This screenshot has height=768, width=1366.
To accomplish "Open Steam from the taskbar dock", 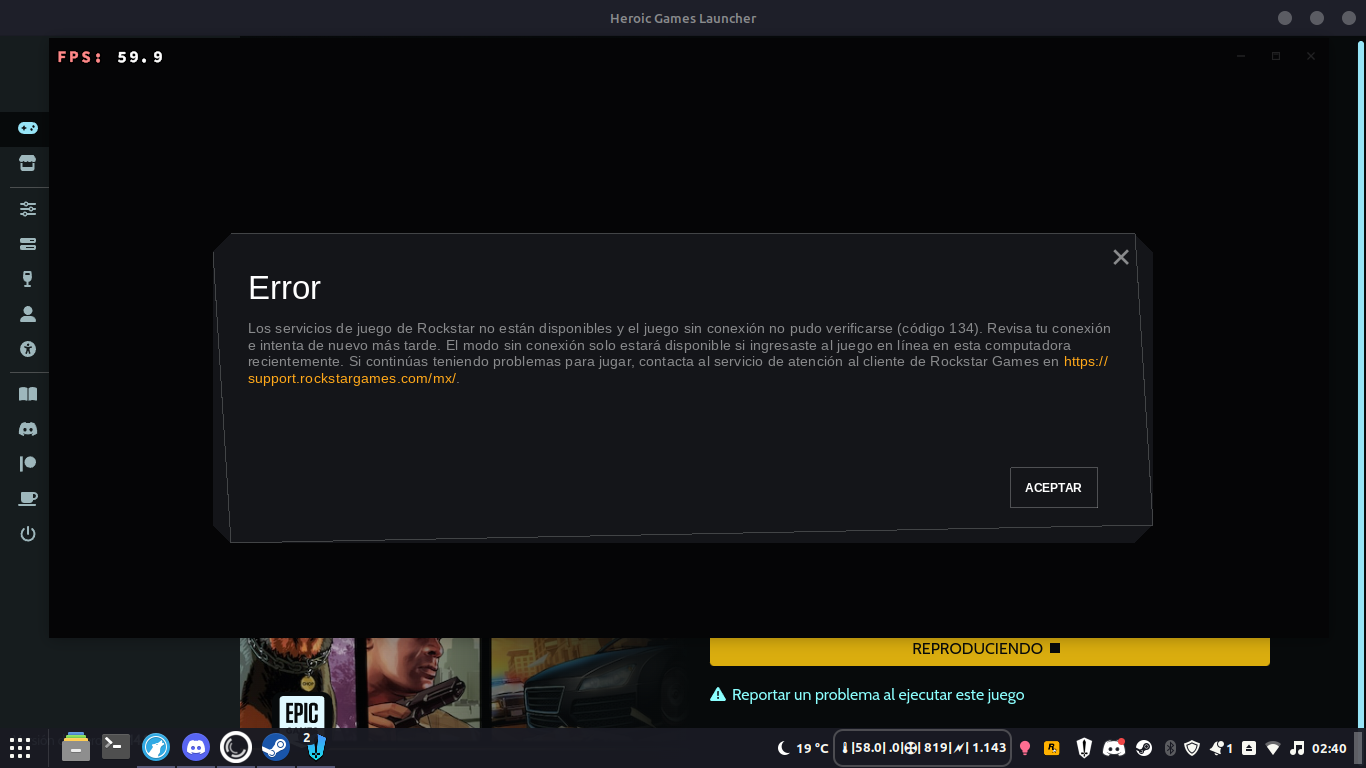I will point(276,747).
